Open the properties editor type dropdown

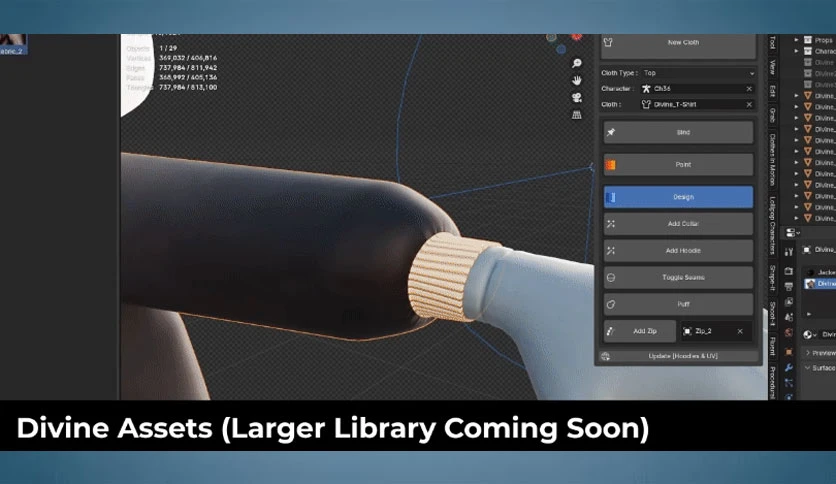click(x=792, y=232)
